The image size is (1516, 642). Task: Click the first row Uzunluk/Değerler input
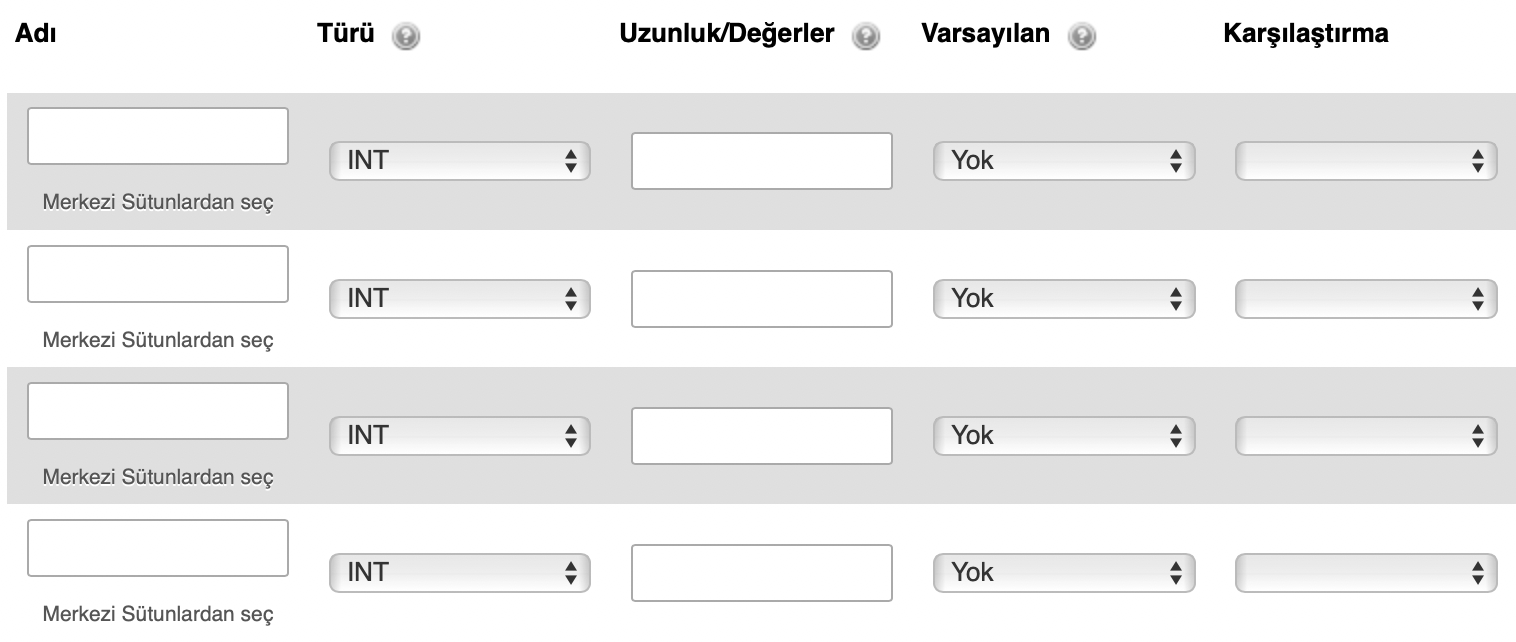761,161
